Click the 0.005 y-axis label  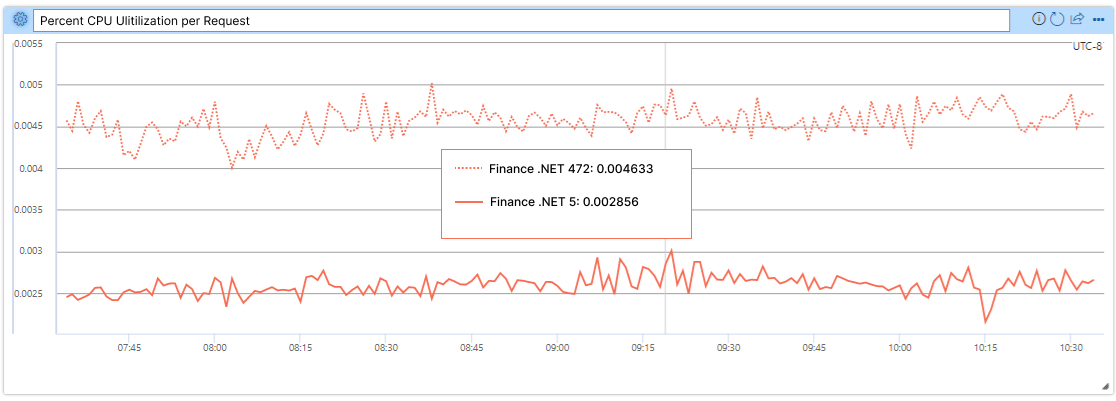[x=31, y=85]
